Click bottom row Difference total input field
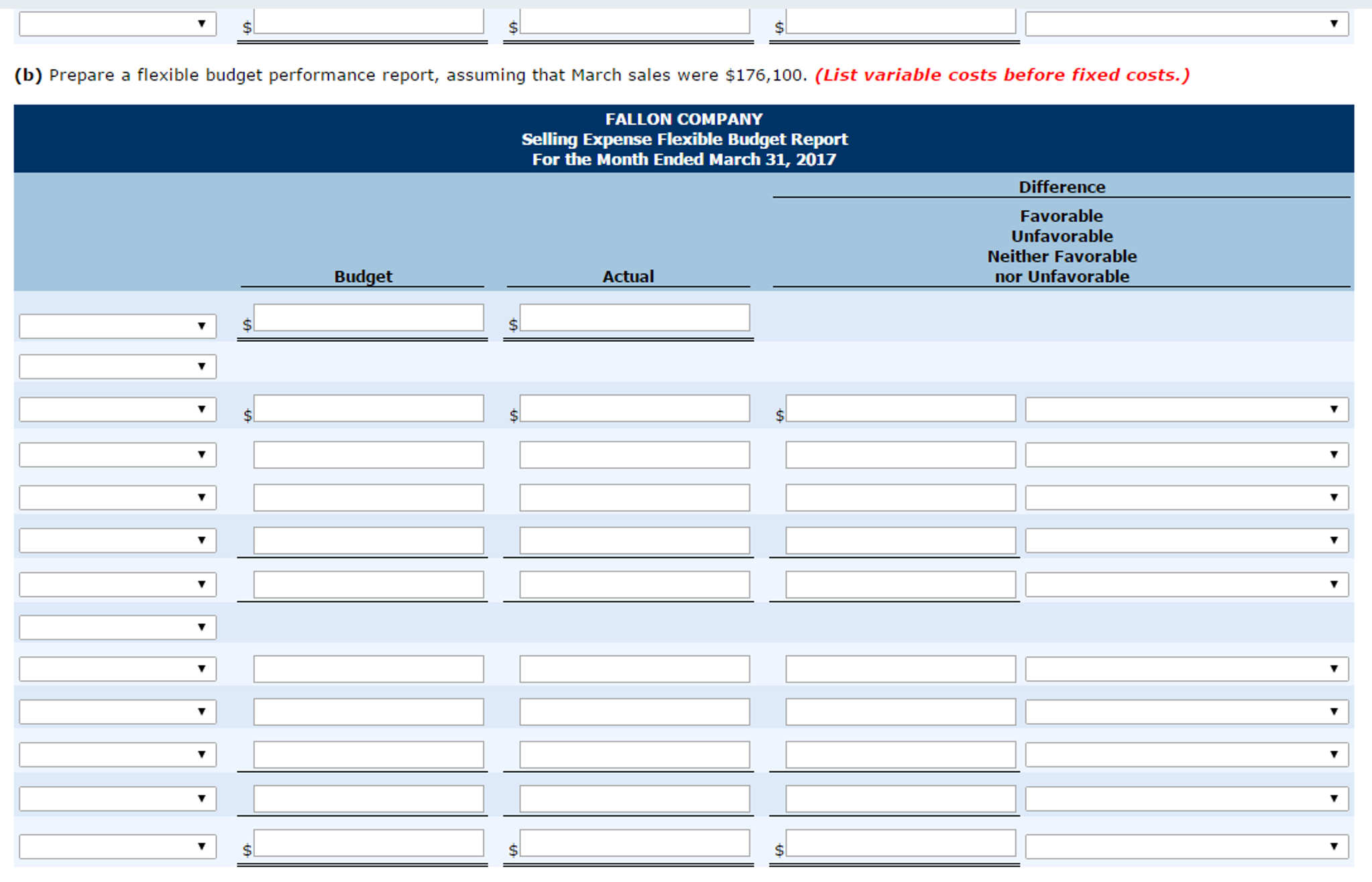 [x=900, y=844]
